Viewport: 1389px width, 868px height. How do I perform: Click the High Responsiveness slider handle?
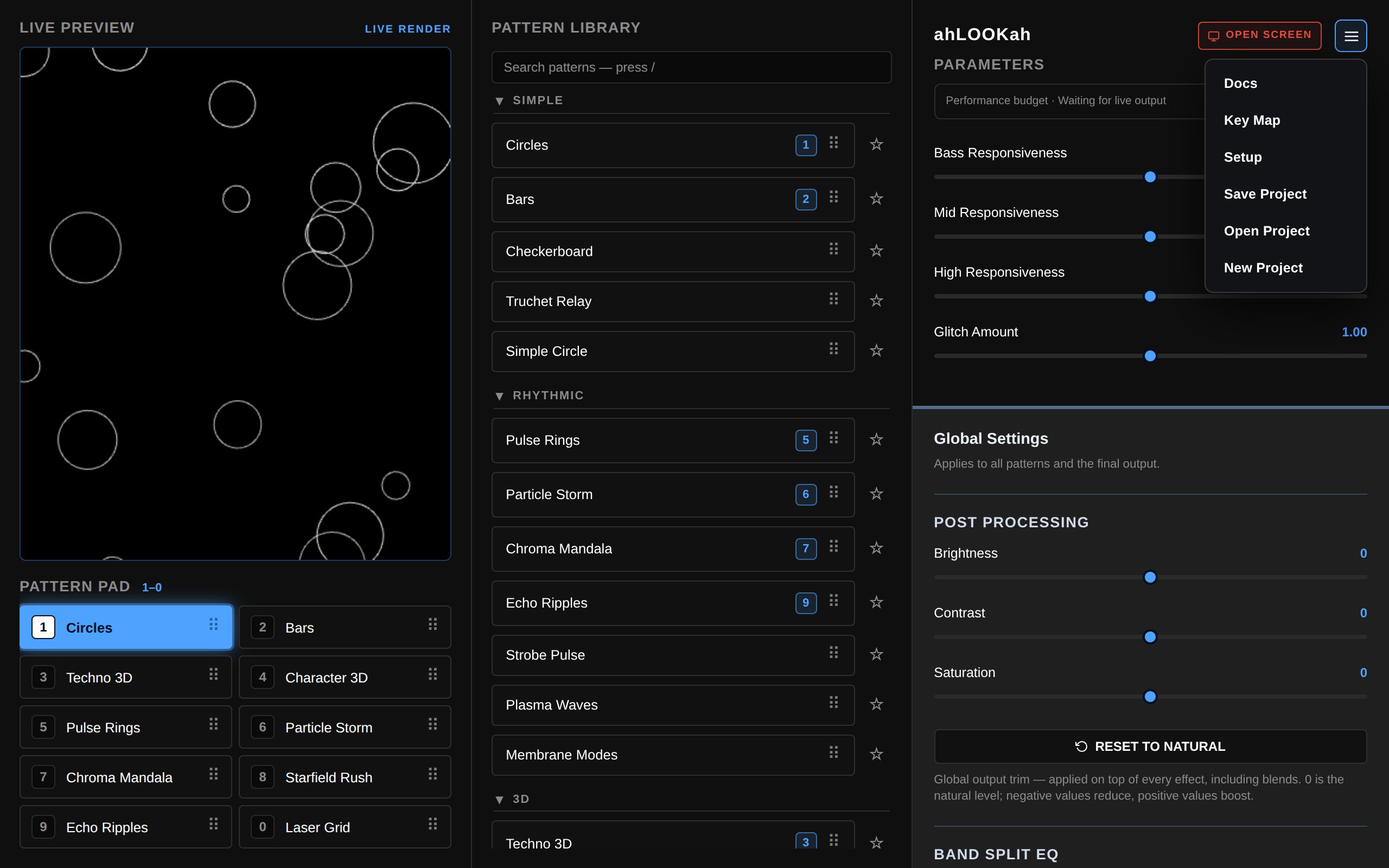click(x=1150, y=296)
